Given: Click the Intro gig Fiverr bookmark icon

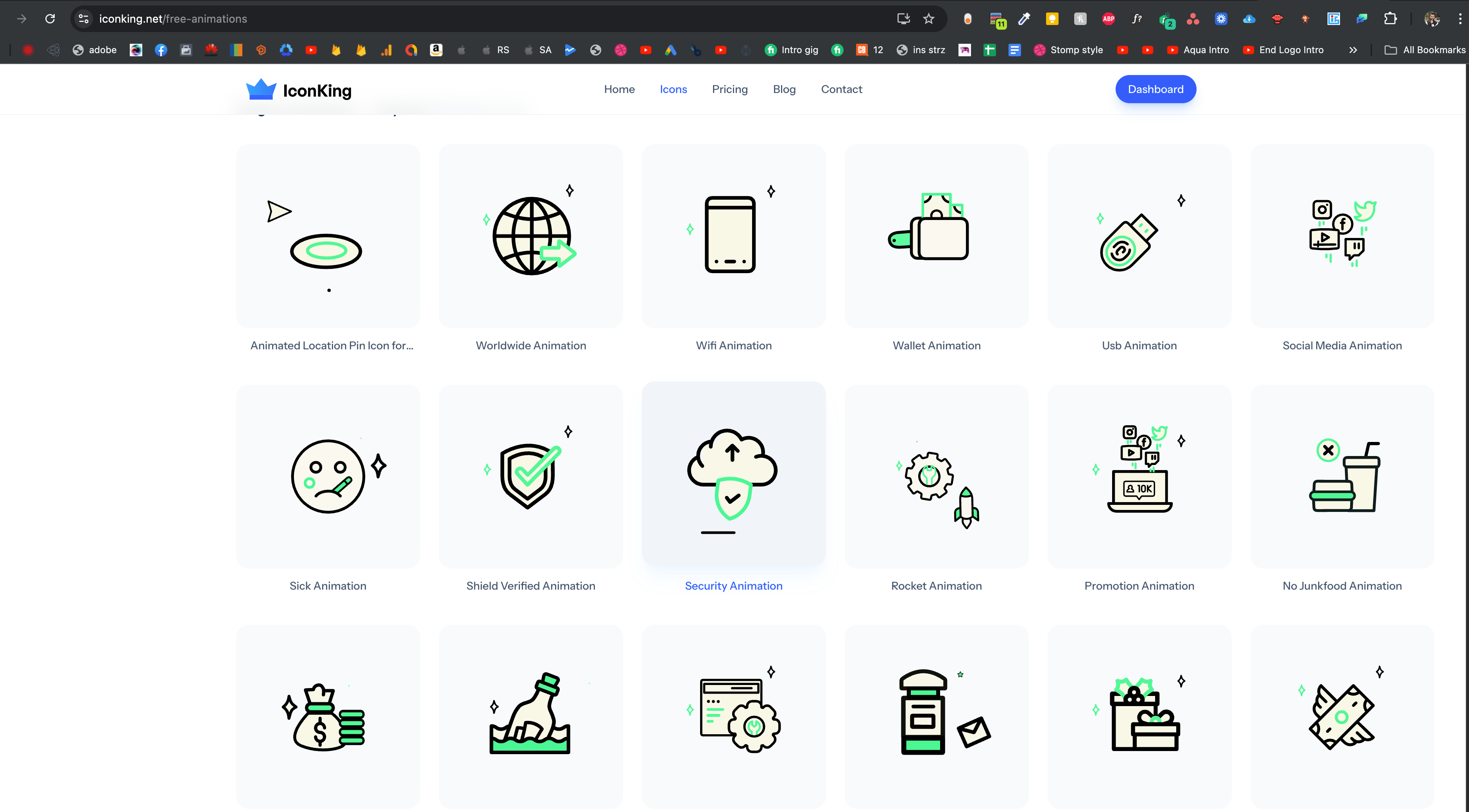Looking at the screenshot, I should coord(771,50).
